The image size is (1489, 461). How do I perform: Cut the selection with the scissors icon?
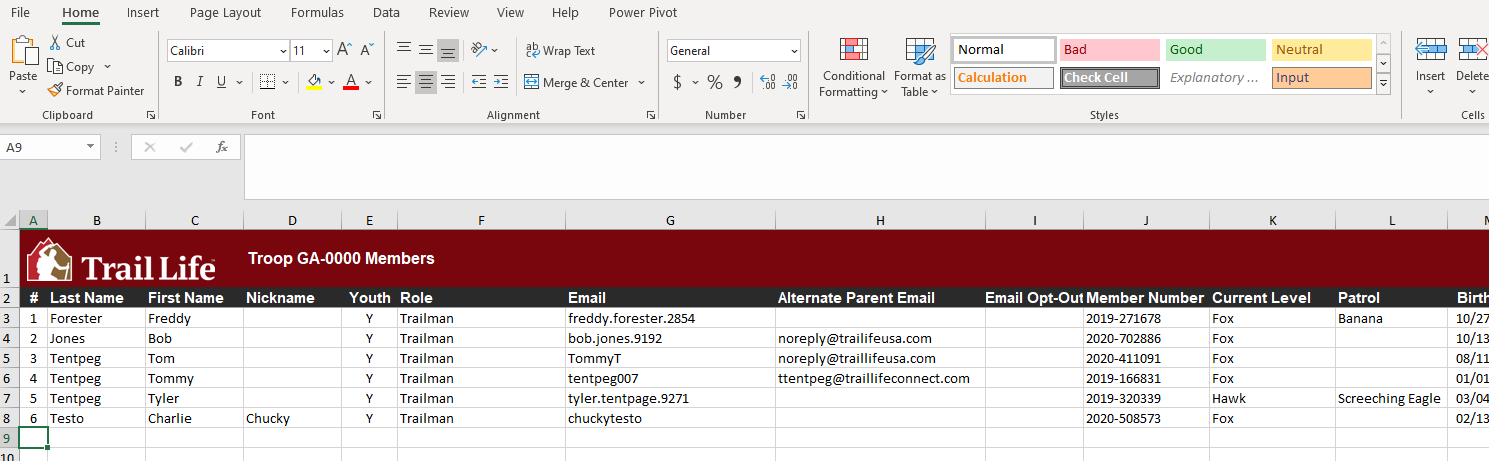pos(54,43)
